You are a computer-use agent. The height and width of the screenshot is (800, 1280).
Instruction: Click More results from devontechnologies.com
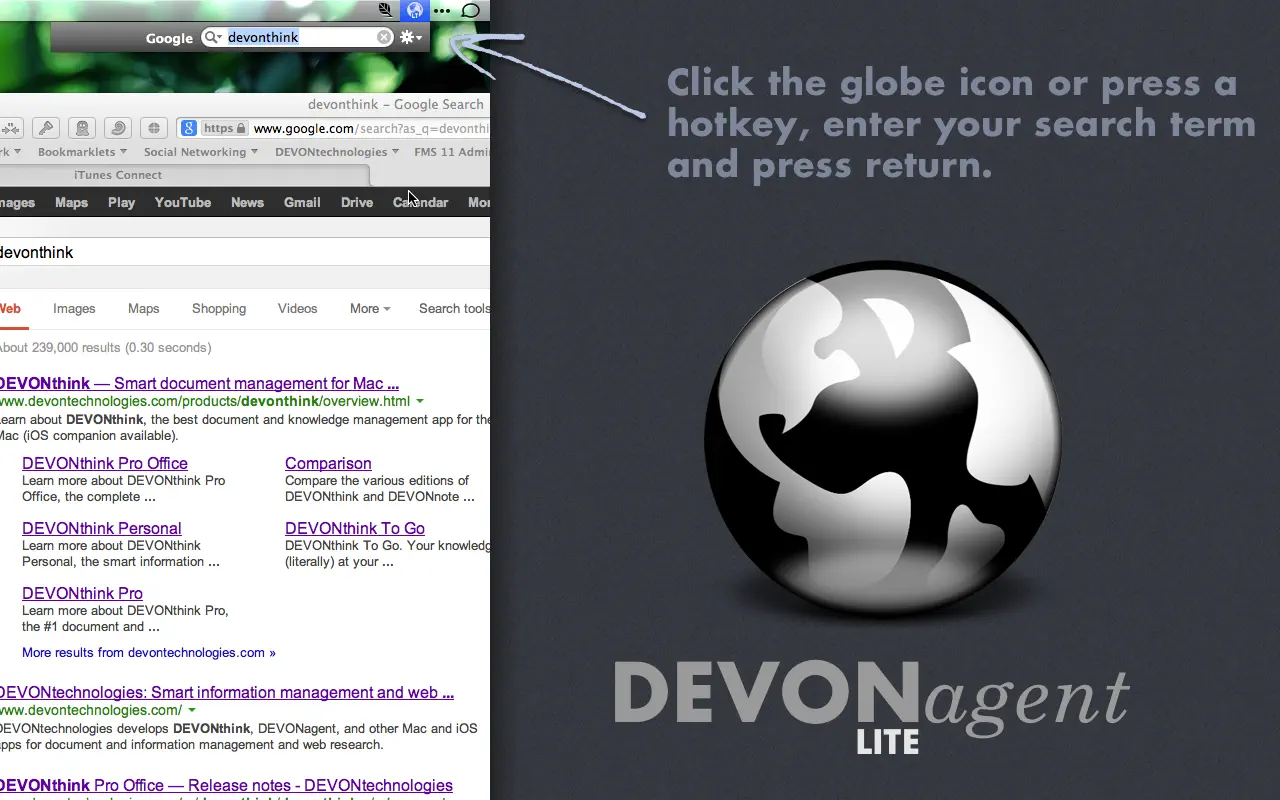148,652
